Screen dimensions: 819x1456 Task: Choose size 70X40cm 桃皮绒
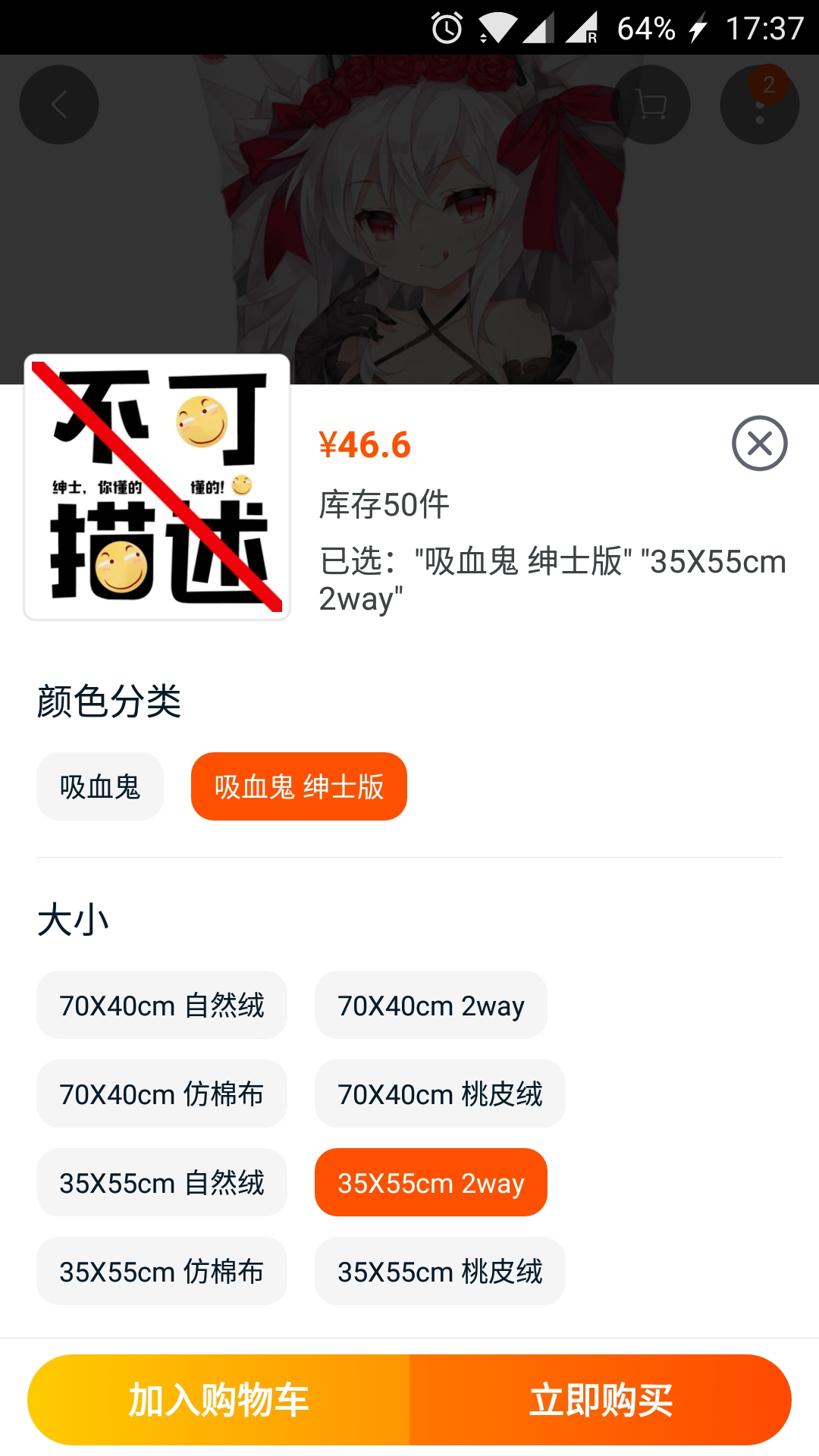(440, 1094)
